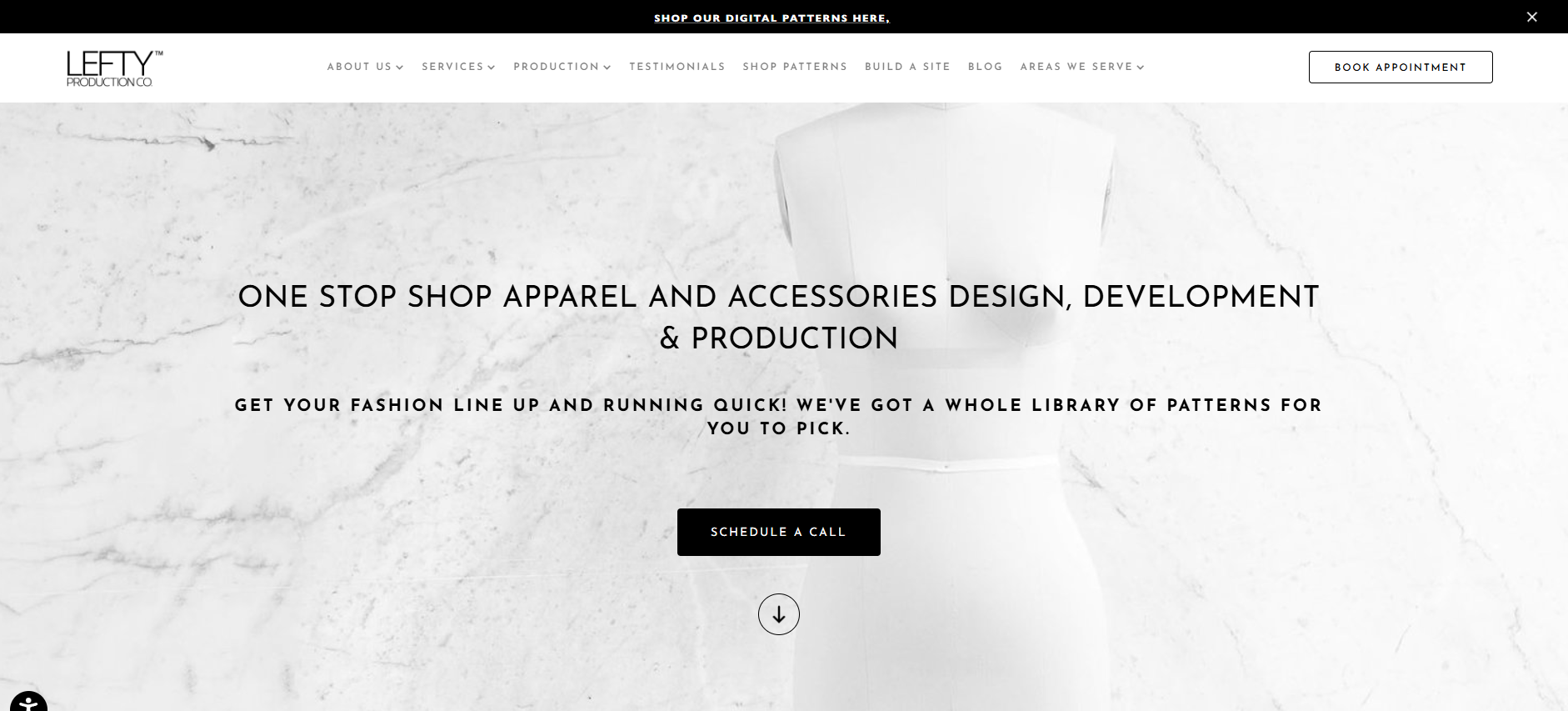Viewport: 1568px width, 711px height.
Task: Click the One Stop Shop hero headline
Action: point(779,317)
